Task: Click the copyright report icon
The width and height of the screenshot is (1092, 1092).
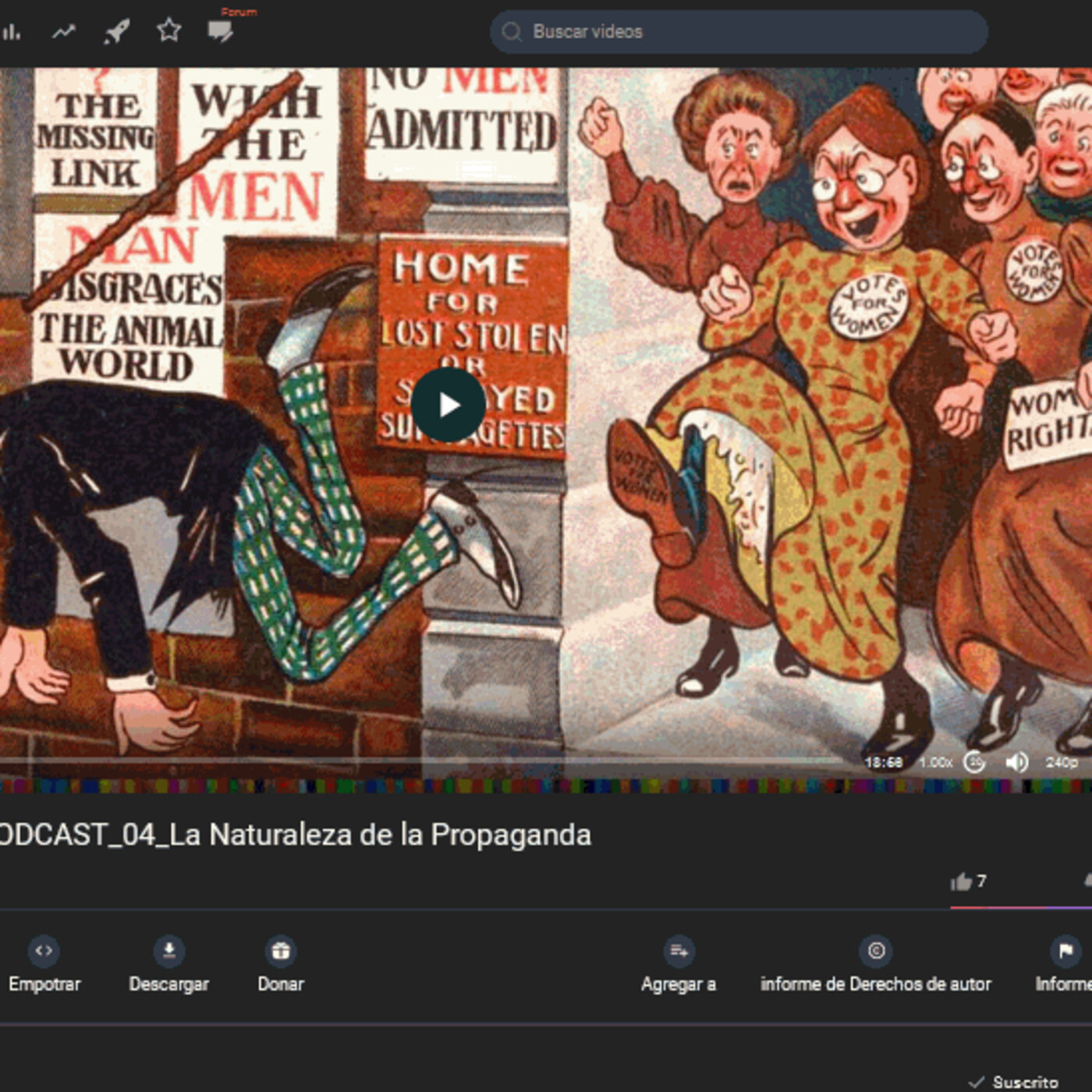Action: coord(876,951)
